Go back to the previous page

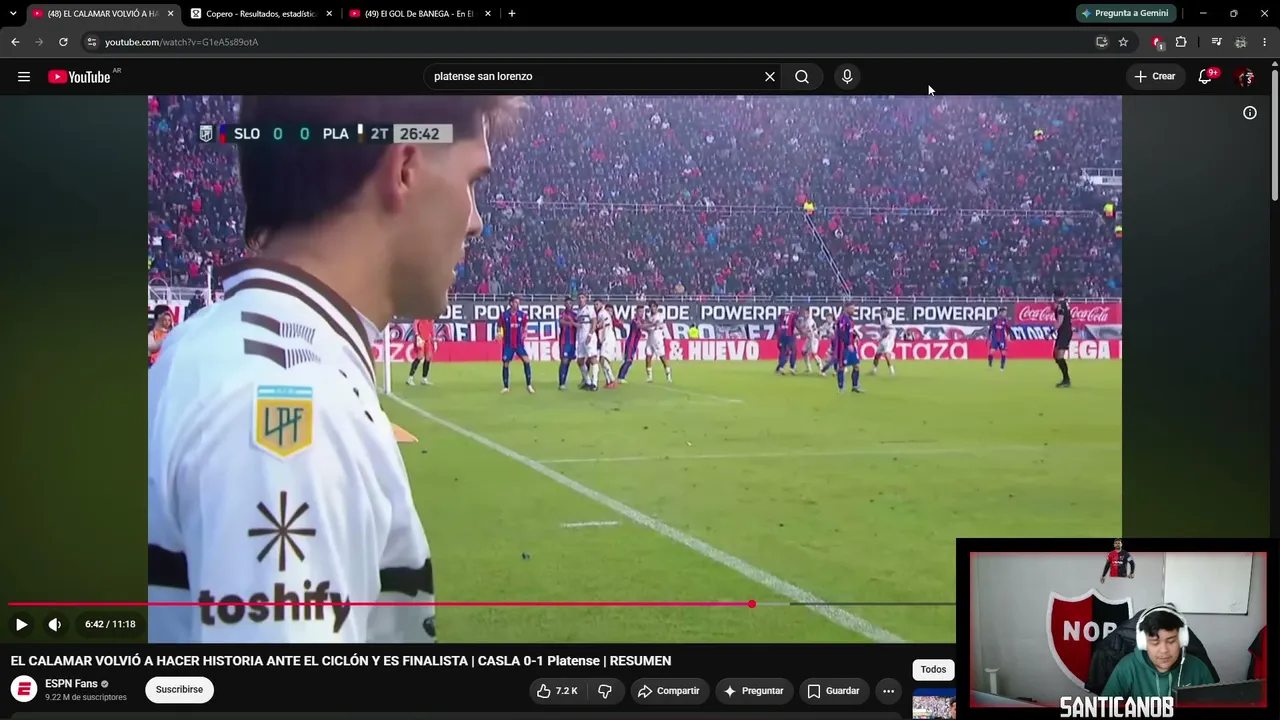15,42
